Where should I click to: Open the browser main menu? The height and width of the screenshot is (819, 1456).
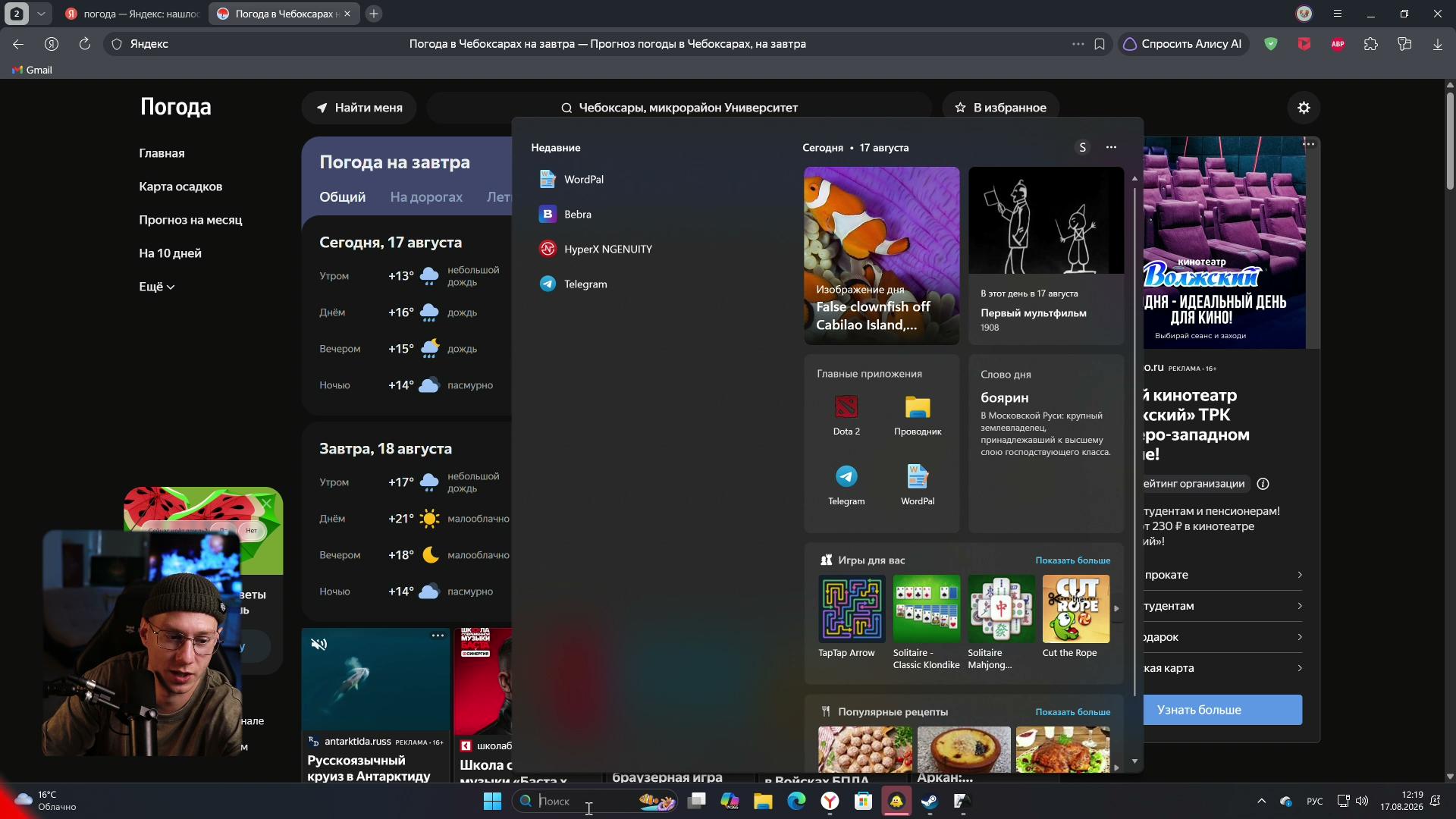(1338, 14)
